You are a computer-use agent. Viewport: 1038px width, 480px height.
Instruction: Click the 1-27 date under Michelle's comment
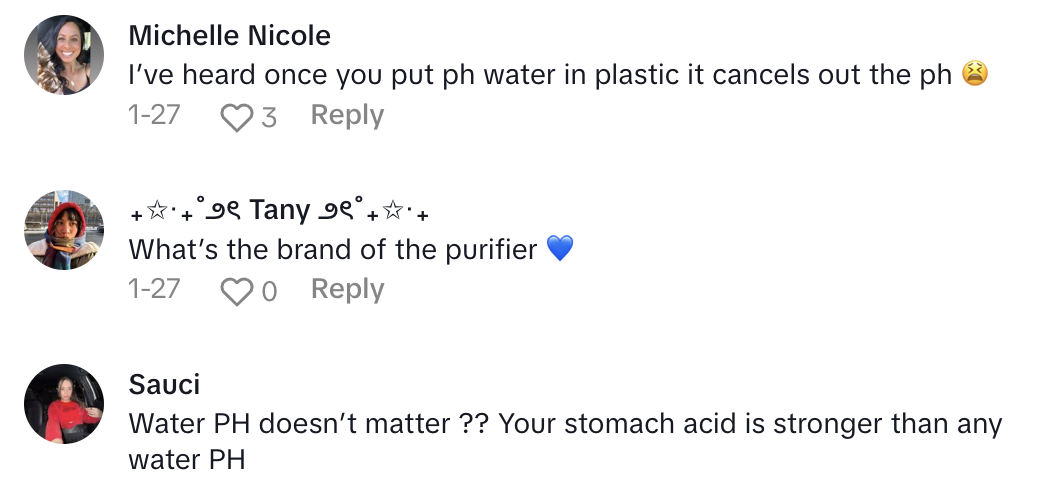(x=154, y=116)
